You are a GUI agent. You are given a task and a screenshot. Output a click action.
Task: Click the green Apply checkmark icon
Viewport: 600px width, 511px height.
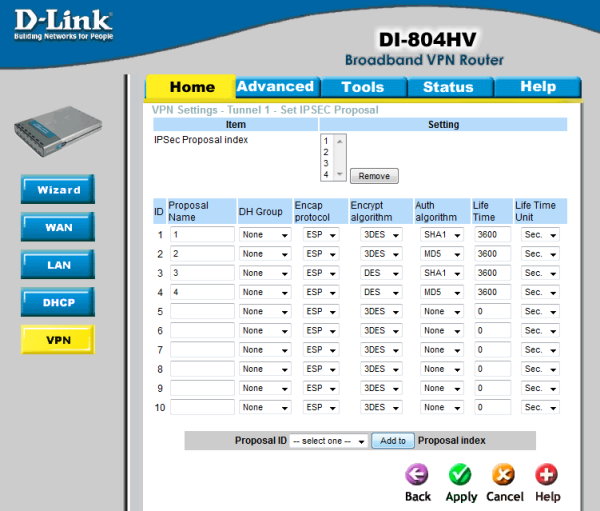pyautogui.click(x=460, y=475)
